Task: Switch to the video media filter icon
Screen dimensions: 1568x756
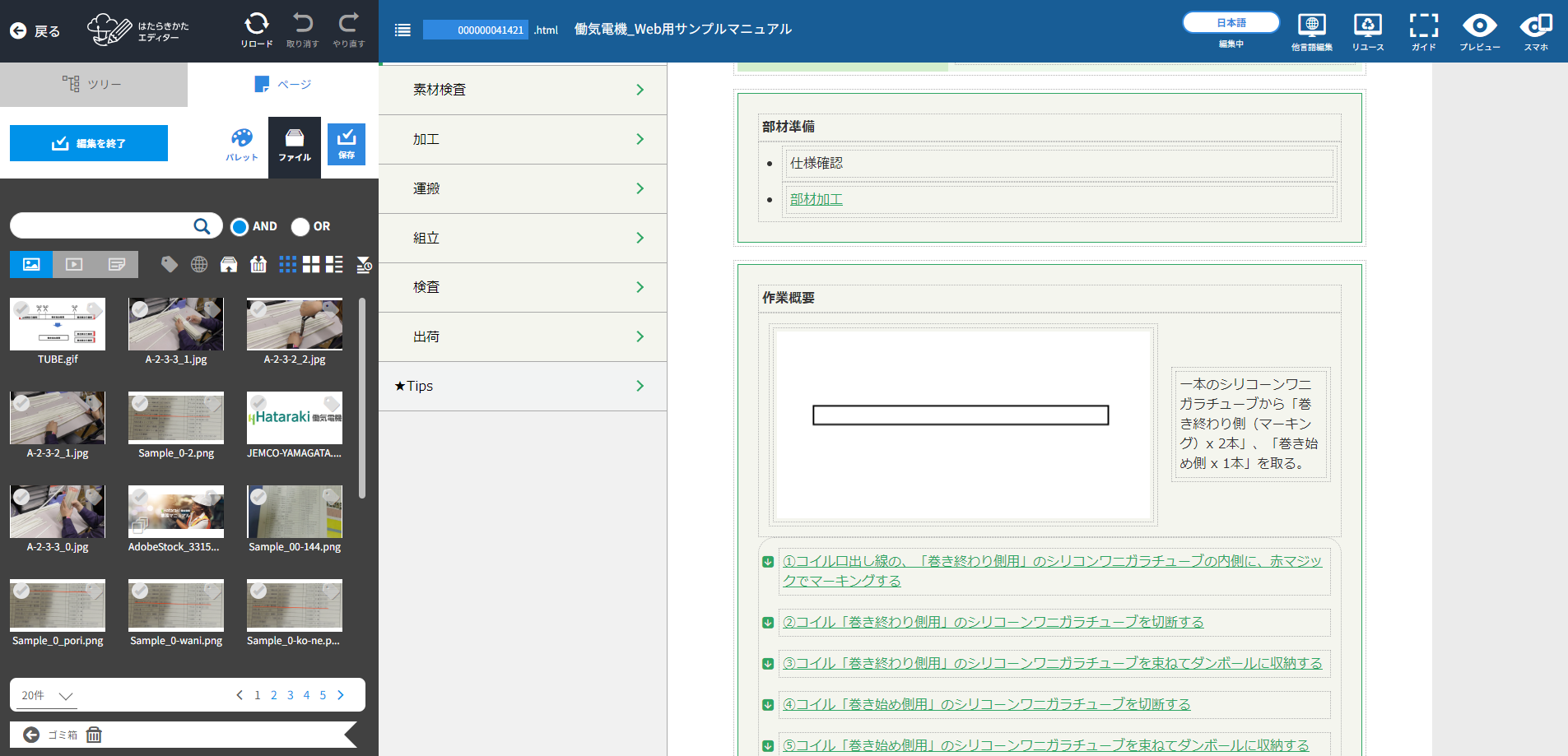Action: [x=74, y=264]
